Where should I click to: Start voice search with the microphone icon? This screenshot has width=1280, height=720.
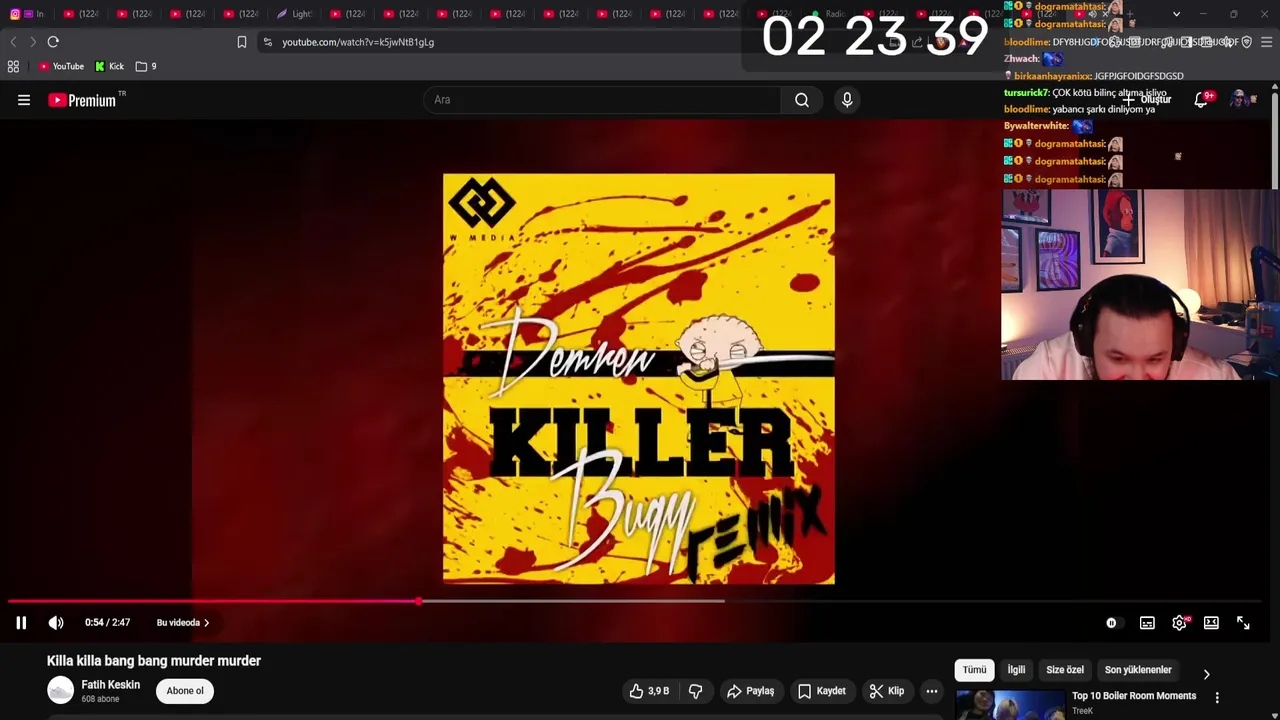(x=847, y=100)
